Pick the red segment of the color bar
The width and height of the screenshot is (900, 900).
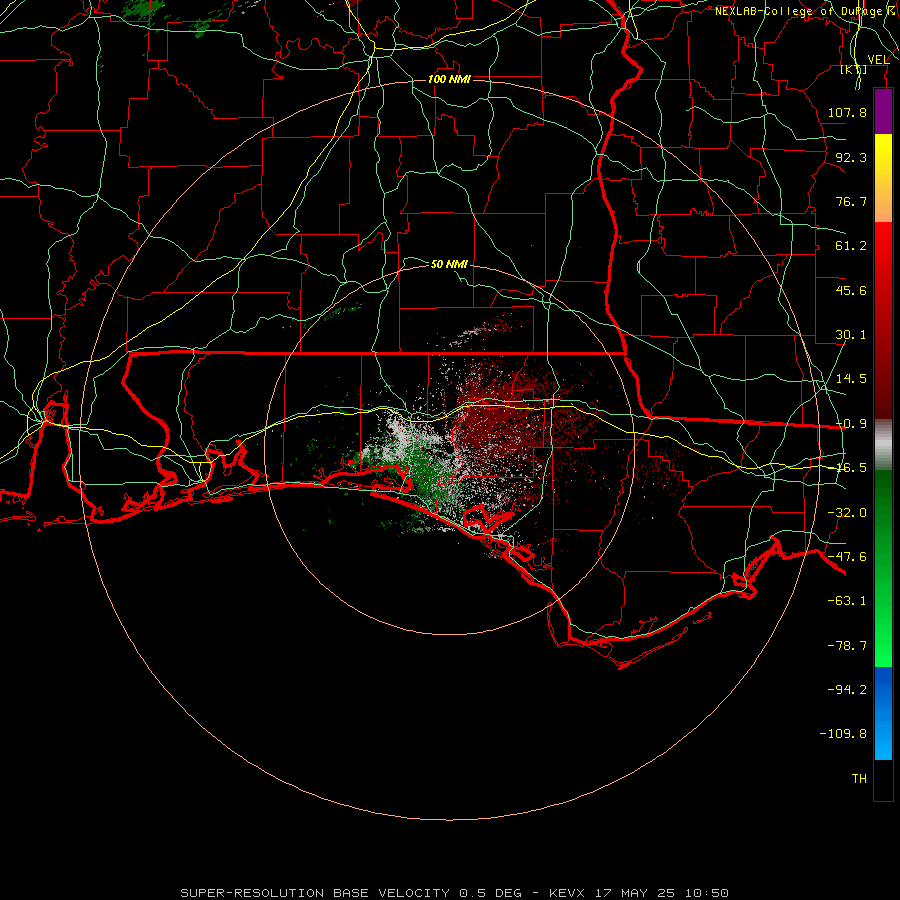[x=883, y=320]
